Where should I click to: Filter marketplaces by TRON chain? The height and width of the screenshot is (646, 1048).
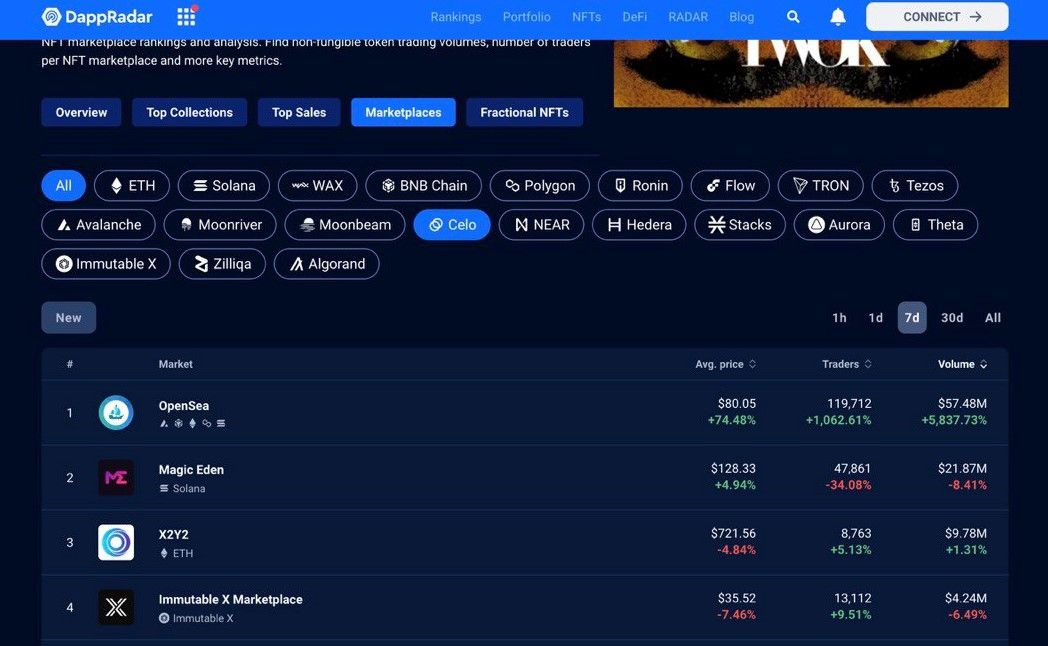[x=821, y=185]
